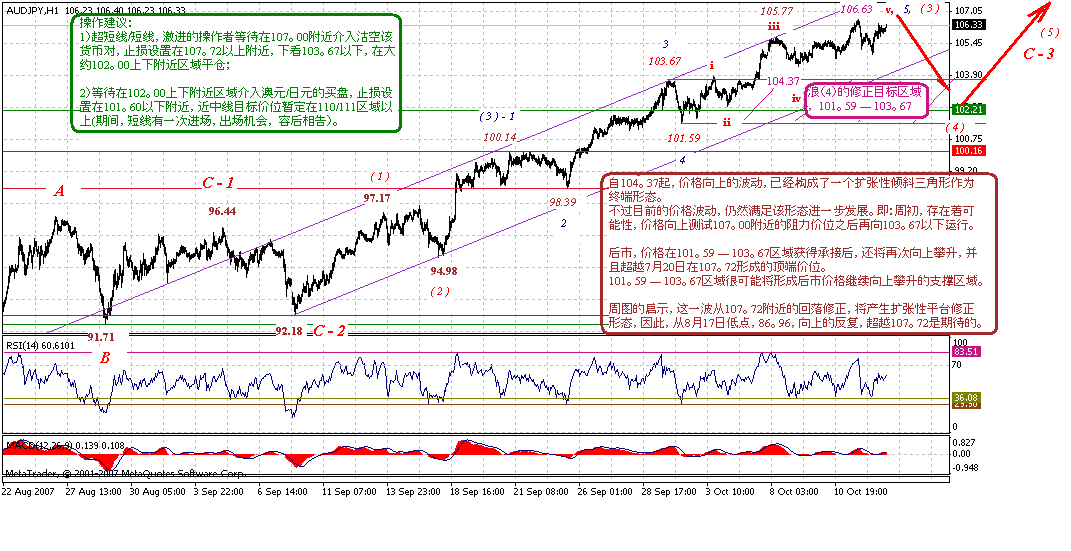This screenshot has width=1071, height=551.
Task: Click the 18 Sep 16:00 time label
Action: click(477, 491)
